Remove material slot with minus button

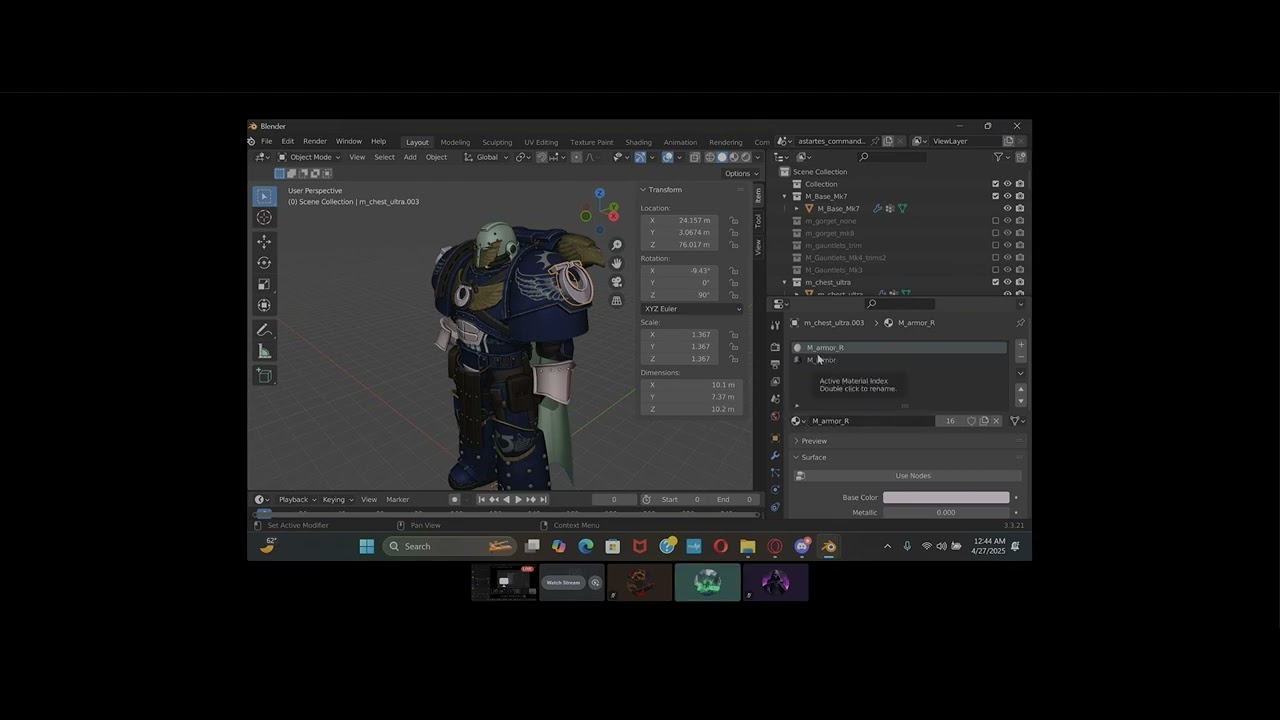tap(1021, 356)
